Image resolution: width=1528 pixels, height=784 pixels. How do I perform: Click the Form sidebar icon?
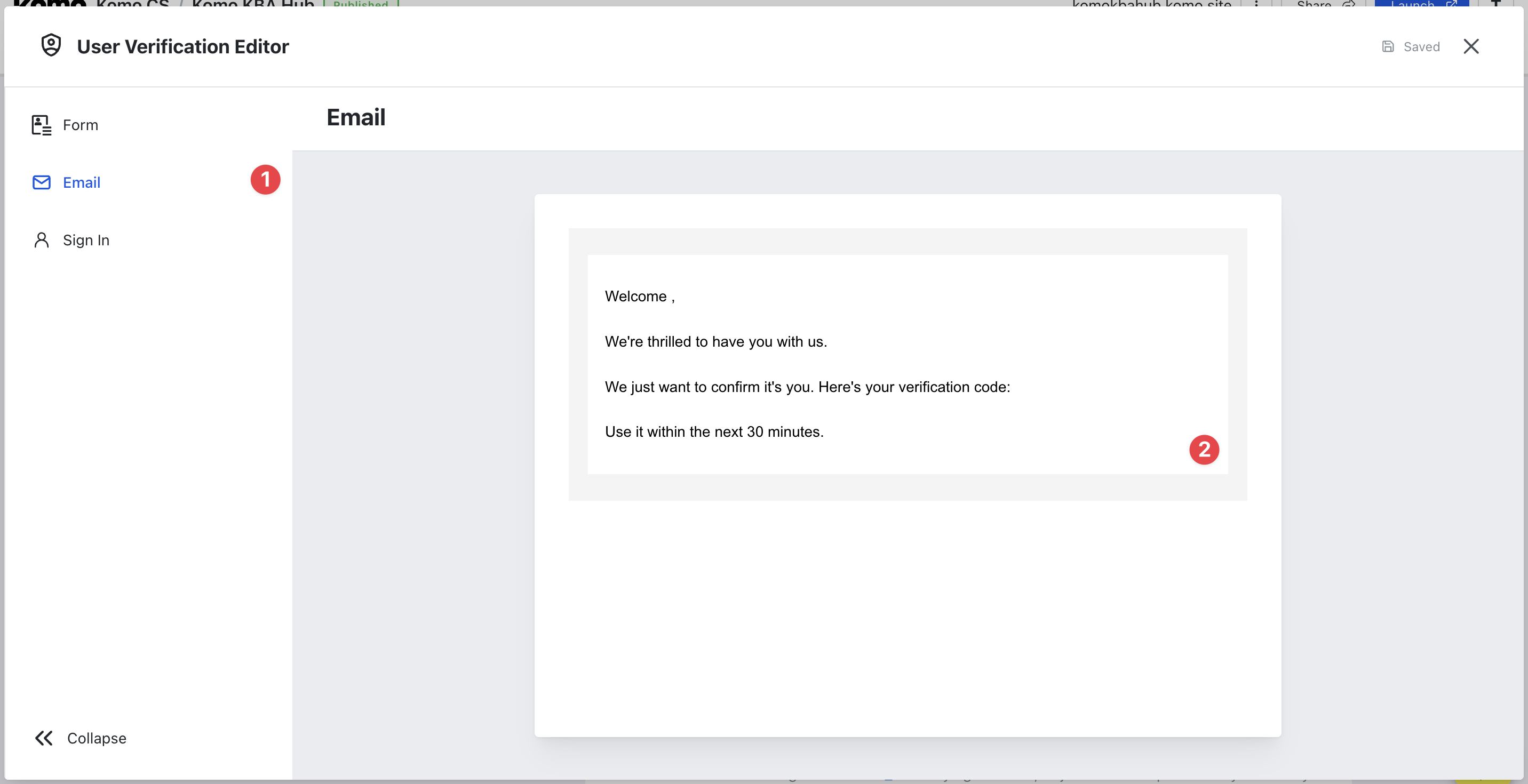41,125
